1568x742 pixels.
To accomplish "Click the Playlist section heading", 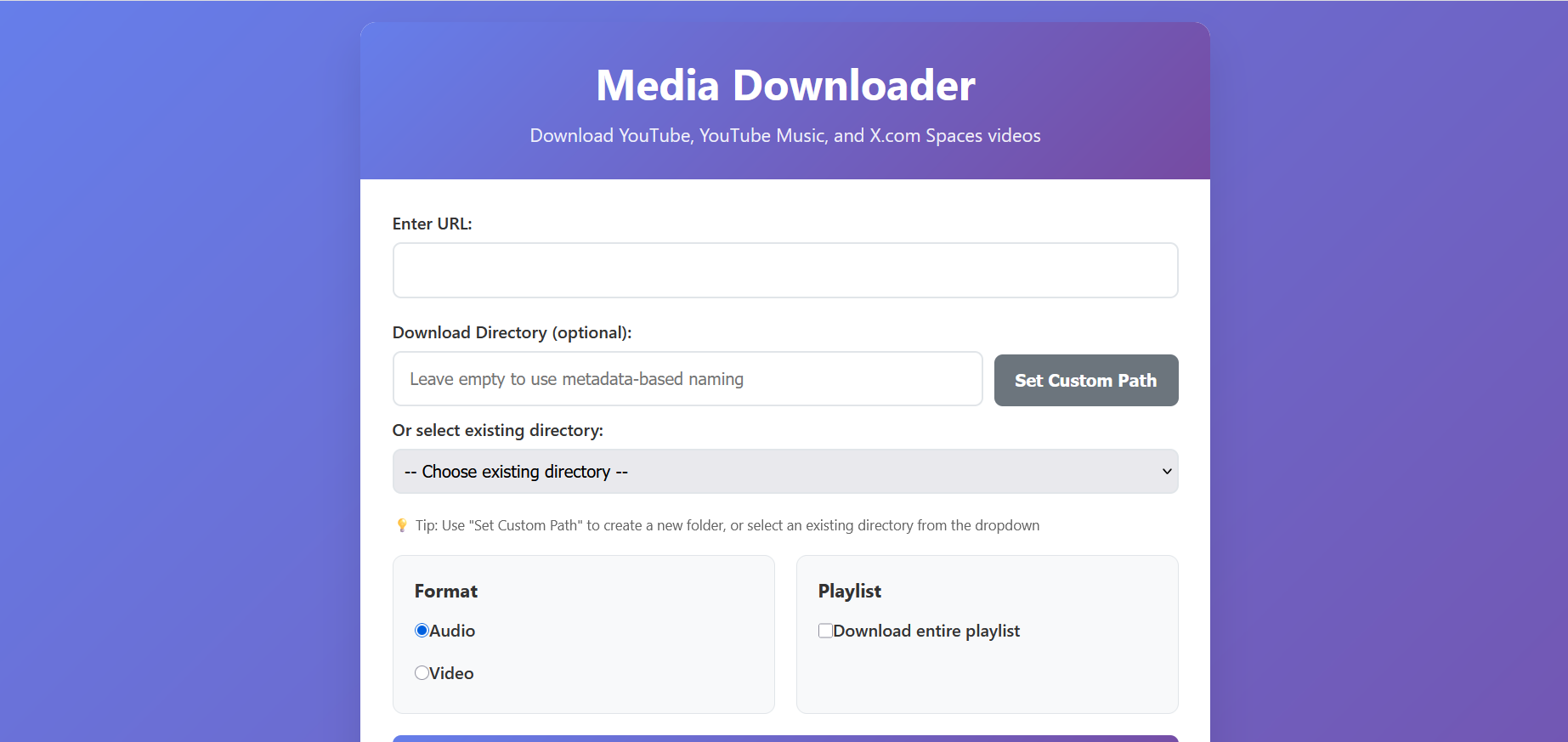I will tap(849, 591).
